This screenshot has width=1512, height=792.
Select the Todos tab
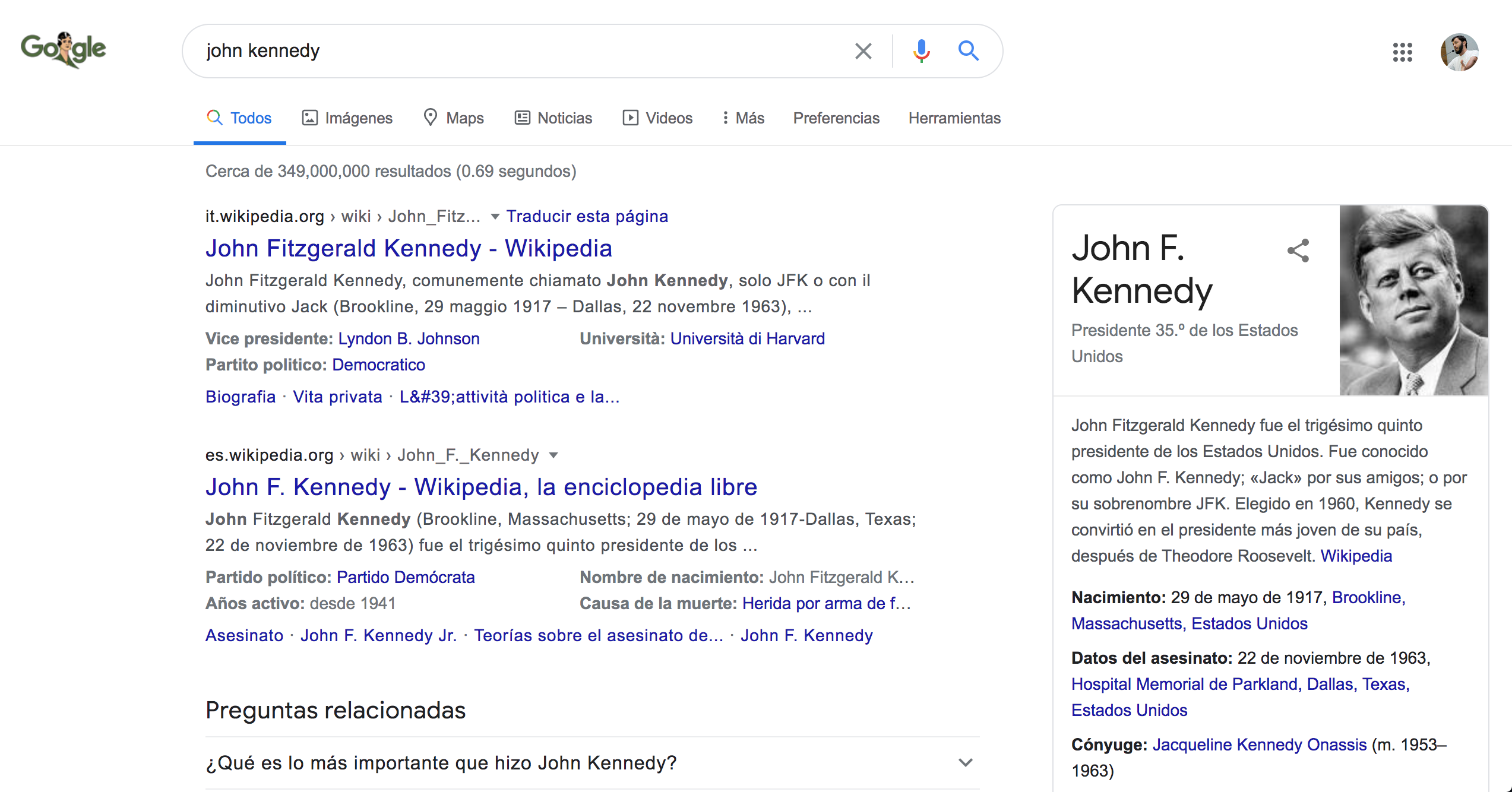coord(239,118)
